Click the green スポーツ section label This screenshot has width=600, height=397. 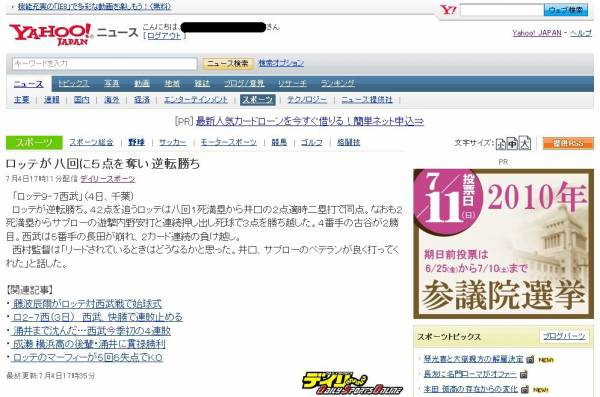34,143
